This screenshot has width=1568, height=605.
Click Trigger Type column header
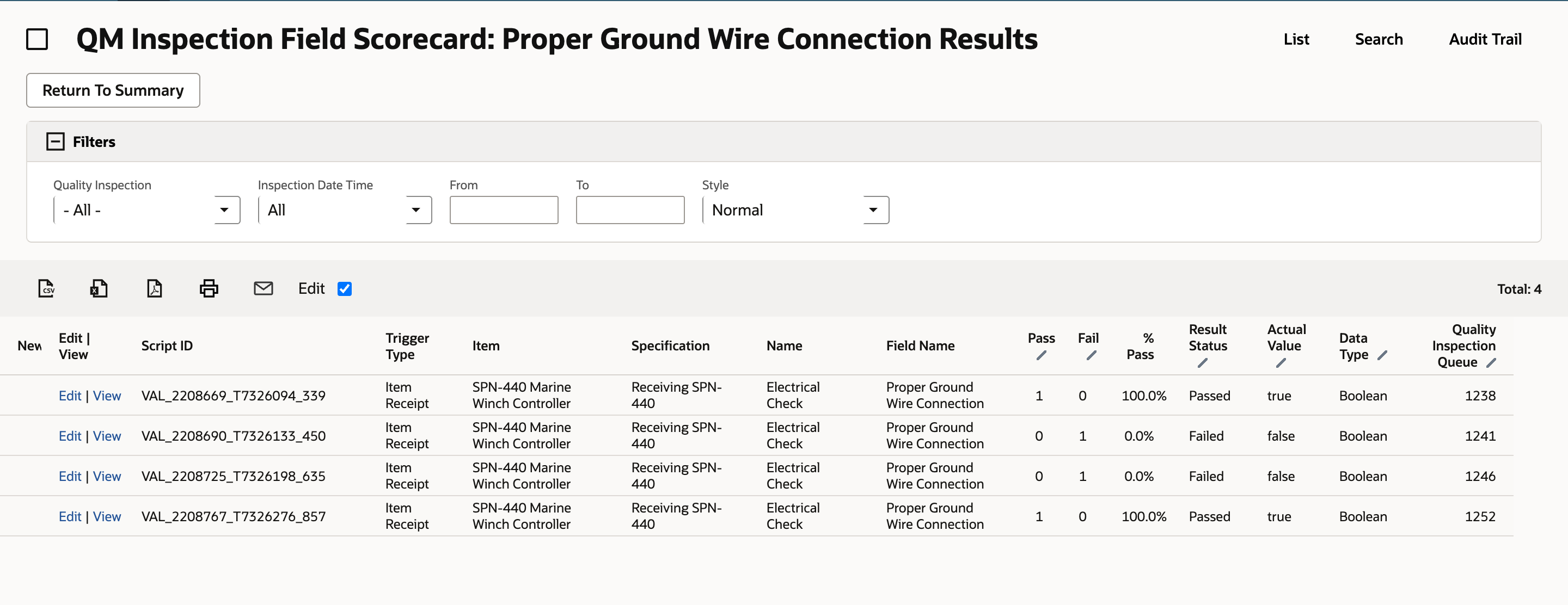tap(407, 346)
